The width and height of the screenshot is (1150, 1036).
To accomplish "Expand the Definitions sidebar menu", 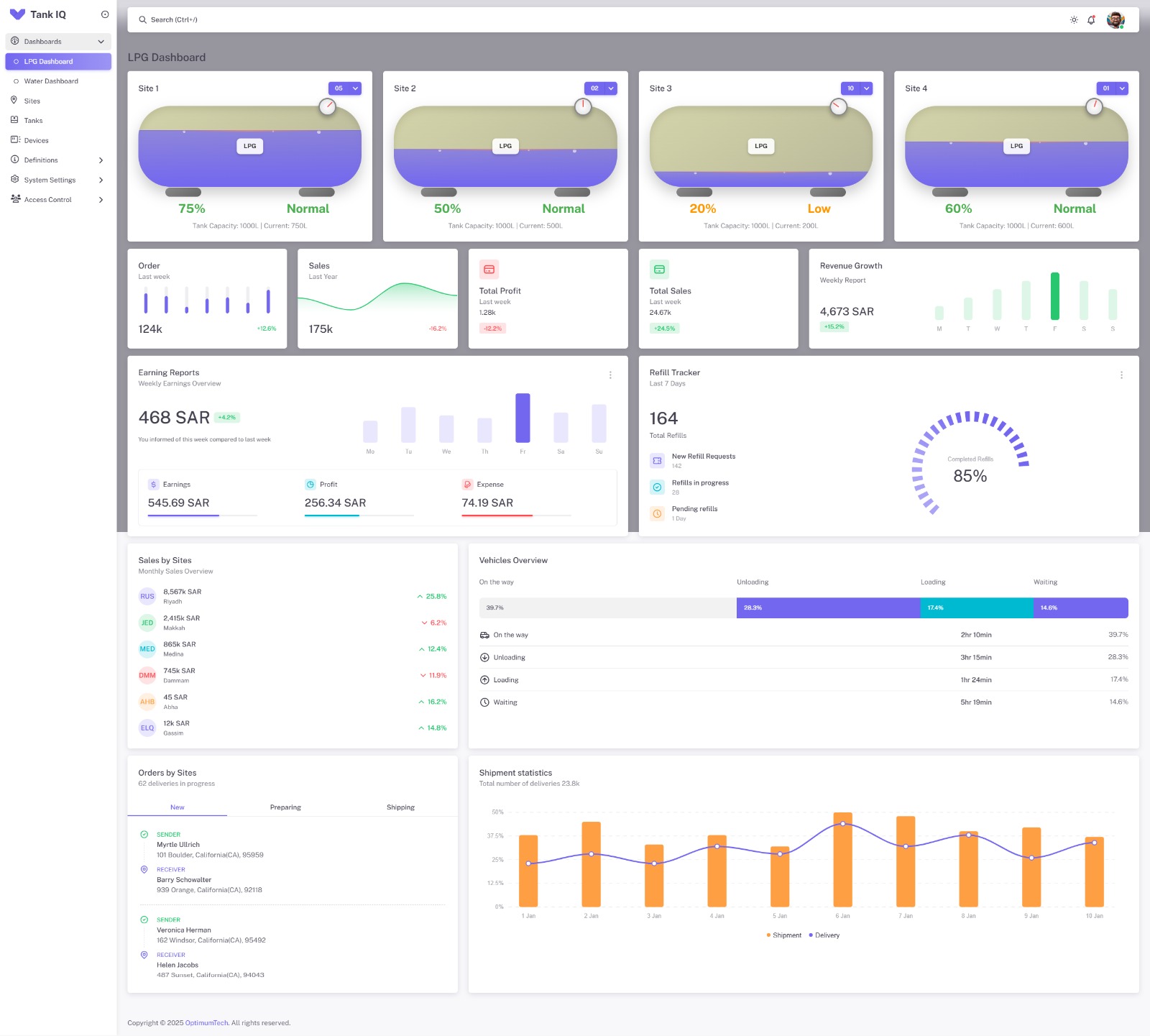I will point(57,160).
